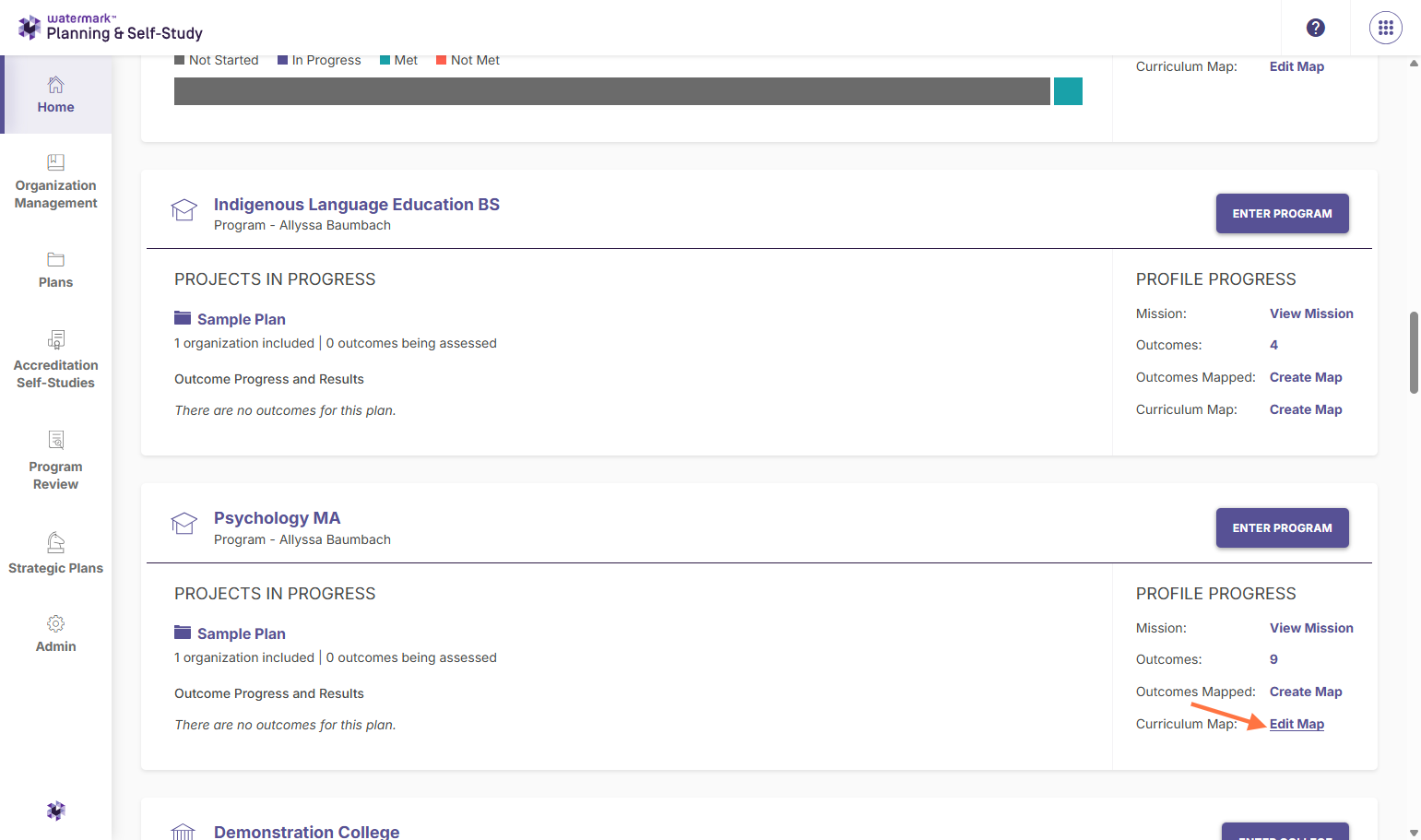
Task: Open the 9 outcomes link for Psychology MA
Action: tap(1273, 659)
